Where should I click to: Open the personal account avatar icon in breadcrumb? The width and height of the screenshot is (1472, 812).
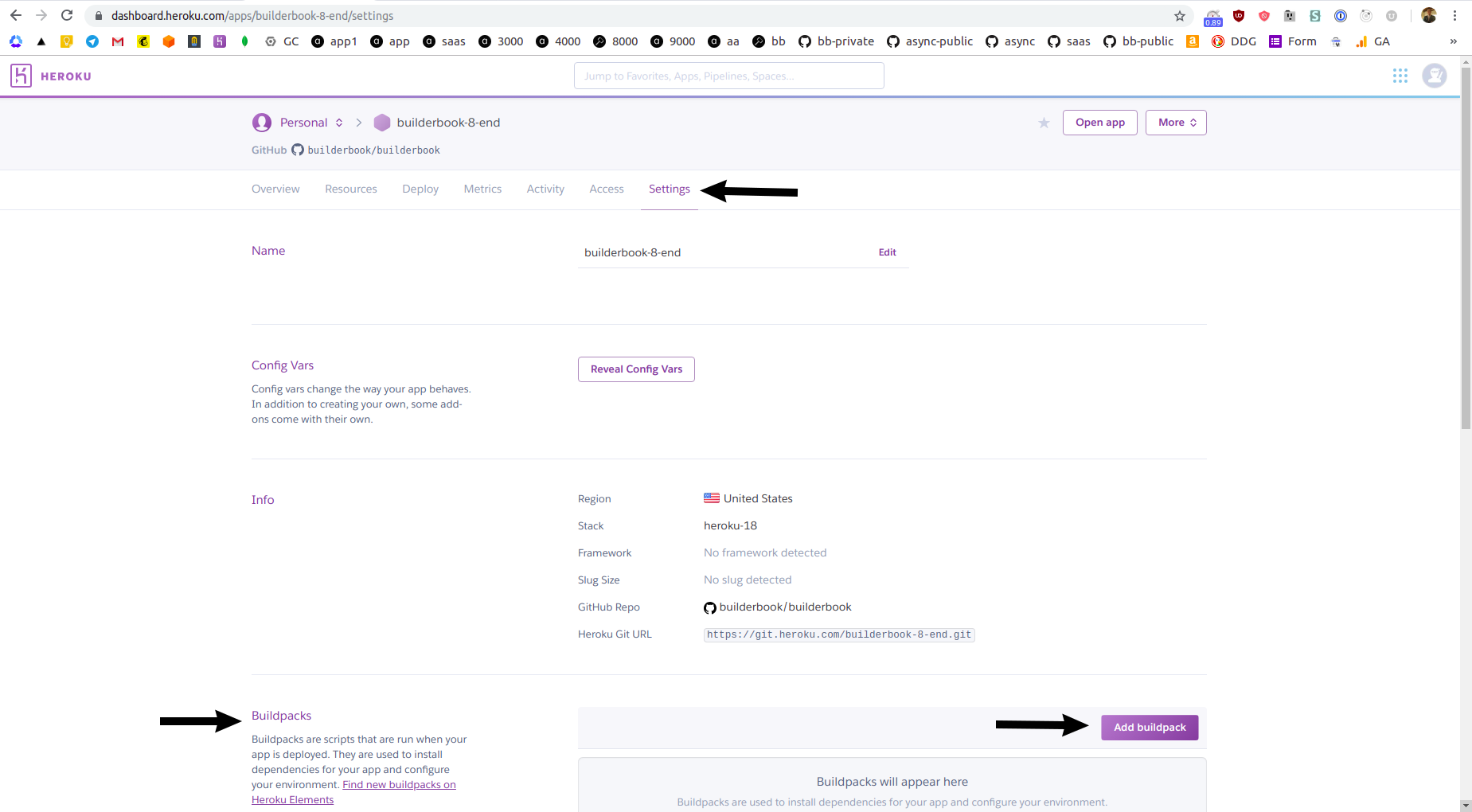pyautogui.click(x=262, y=123)
